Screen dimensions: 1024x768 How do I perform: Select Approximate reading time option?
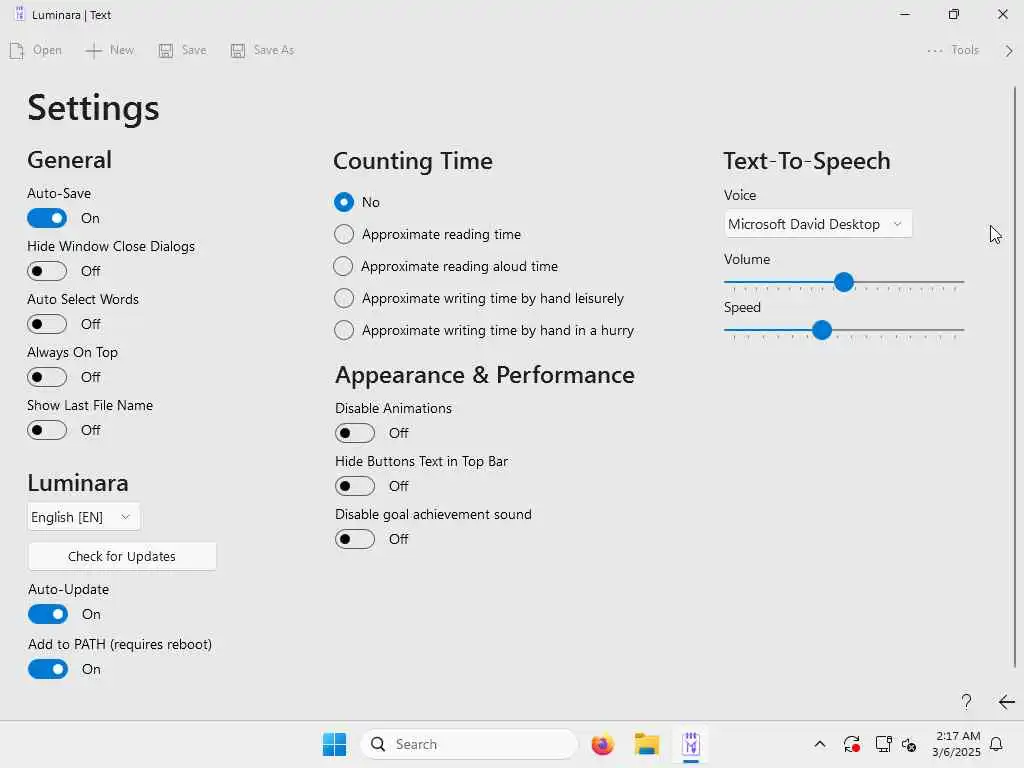pos(344,234)
